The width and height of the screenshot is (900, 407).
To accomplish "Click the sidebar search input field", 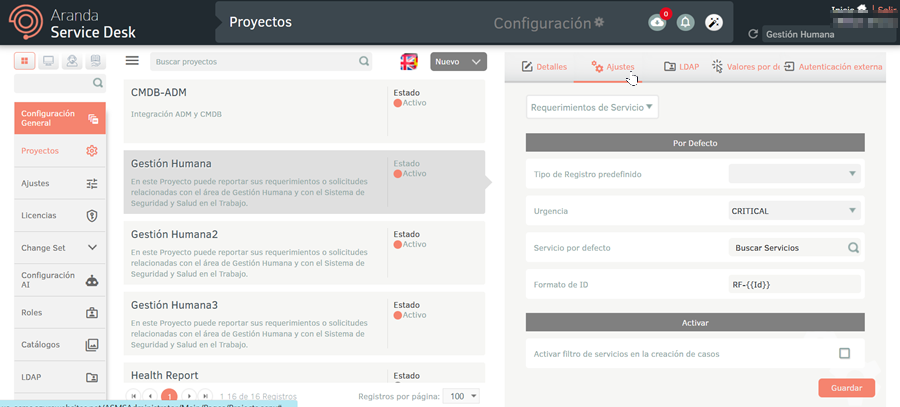I will (60, 83).
